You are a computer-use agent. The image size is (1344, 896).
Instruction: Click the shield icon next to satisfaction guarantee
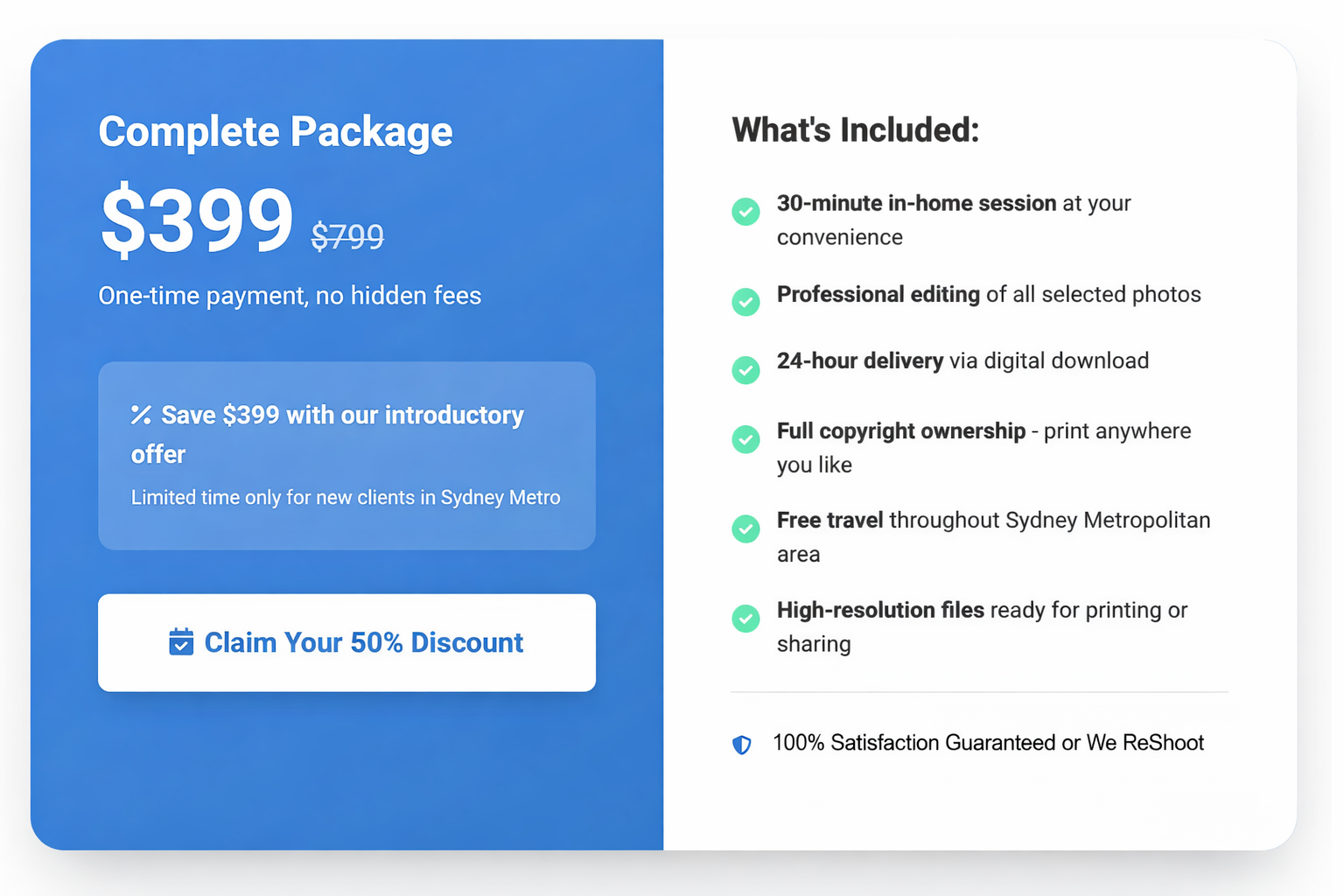(742, 745)
